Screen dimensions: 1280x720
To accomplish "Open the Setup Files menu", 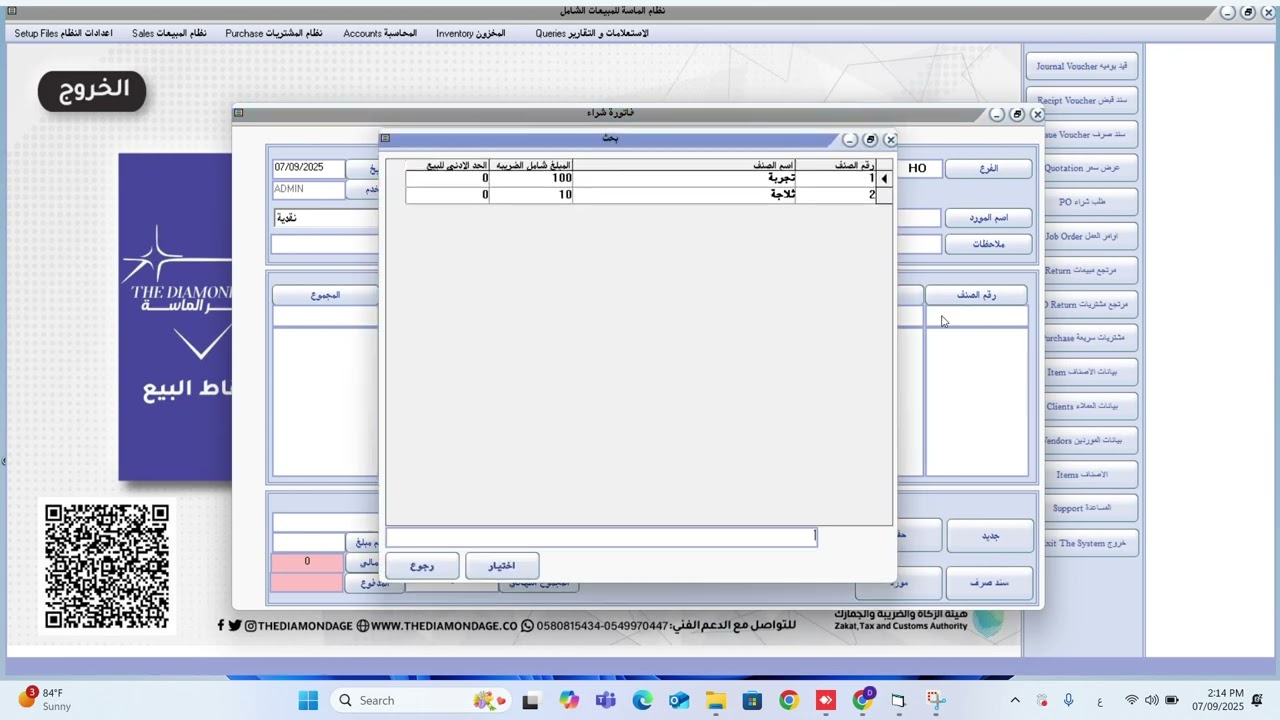I will tap(63, 33).
